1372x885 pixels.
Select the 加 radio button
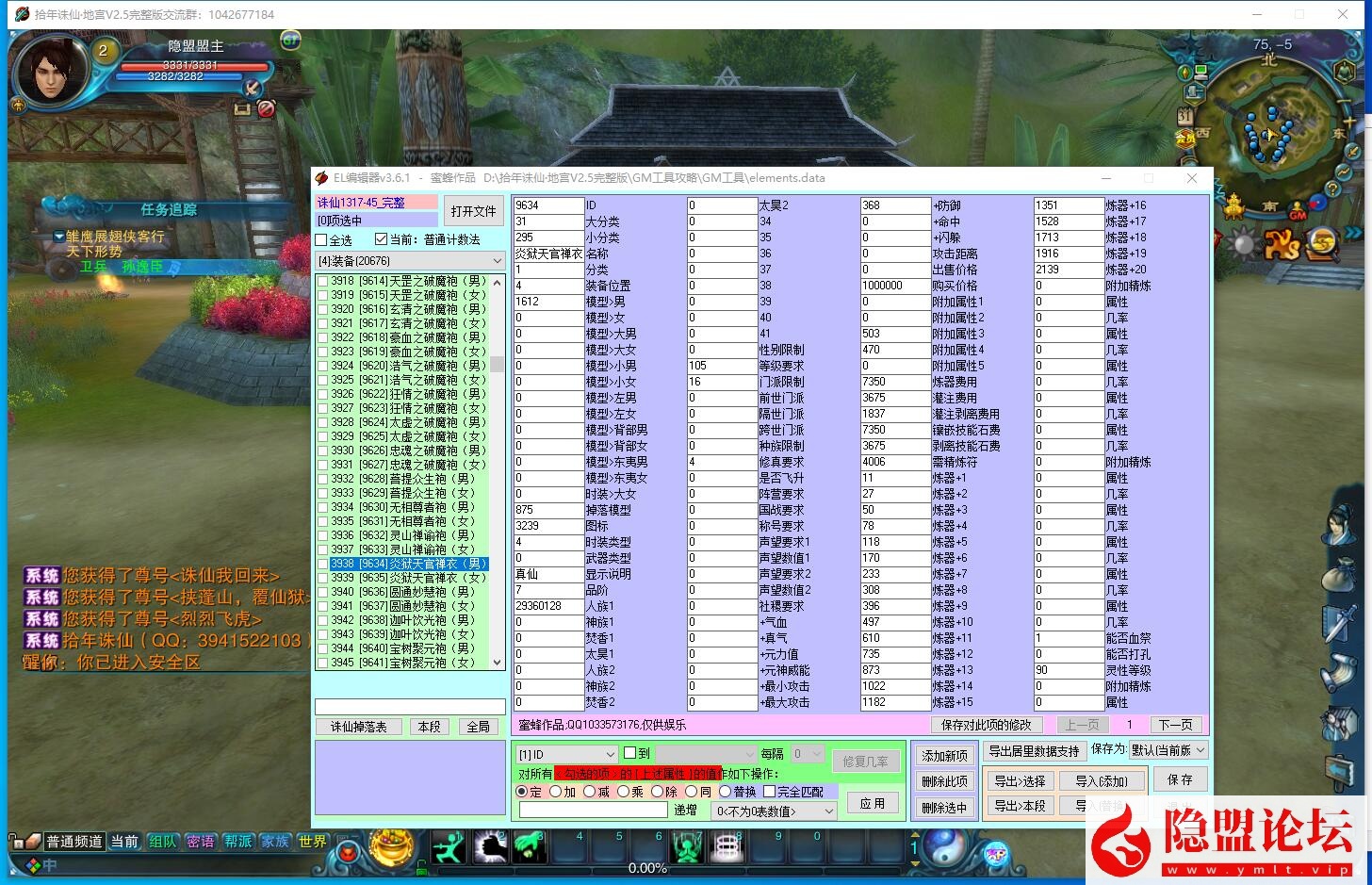556,792
